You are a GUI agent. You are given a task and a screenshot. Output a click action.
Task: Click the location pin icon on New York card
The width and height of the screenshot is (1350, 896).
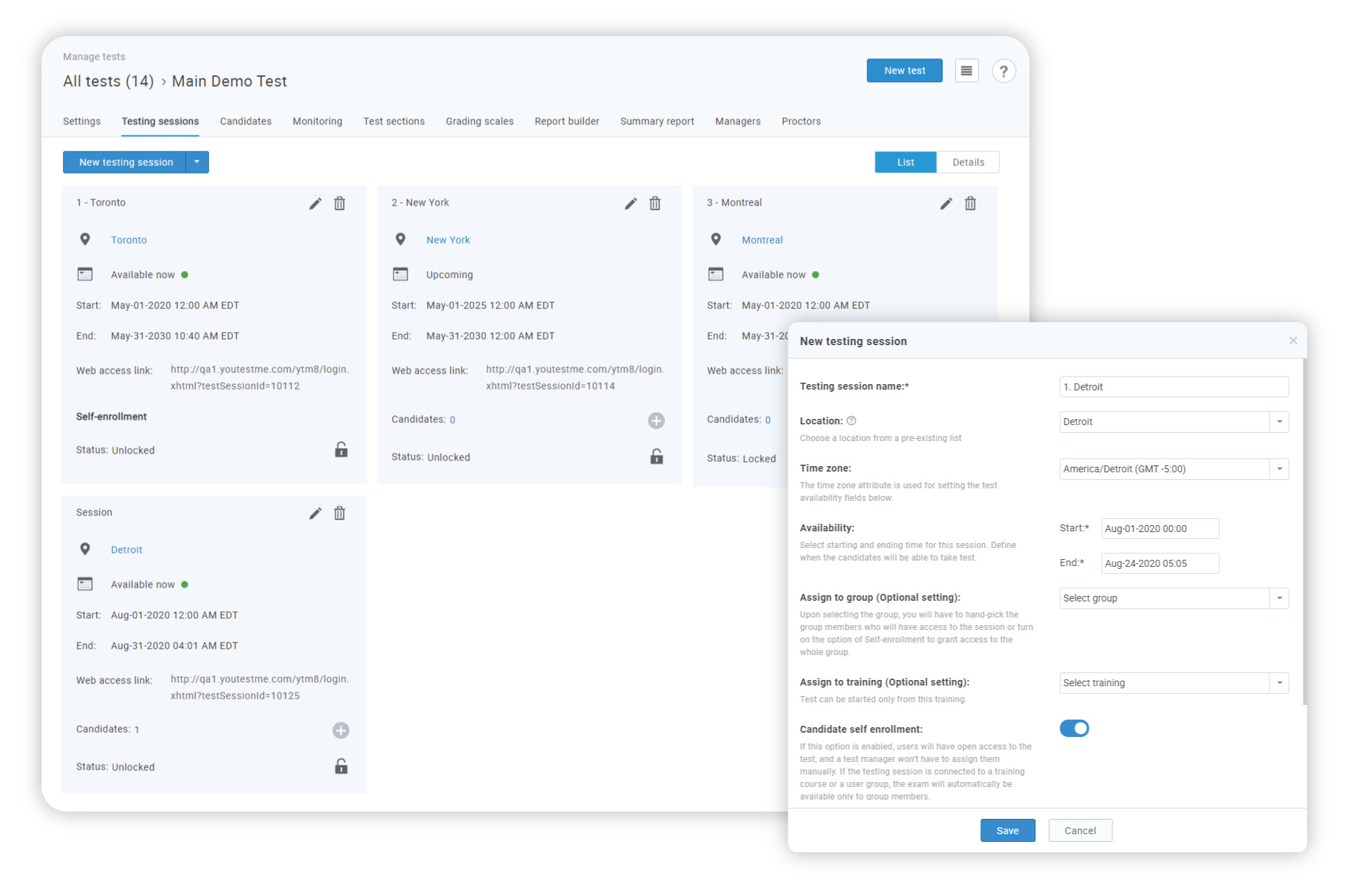point(401,240)
